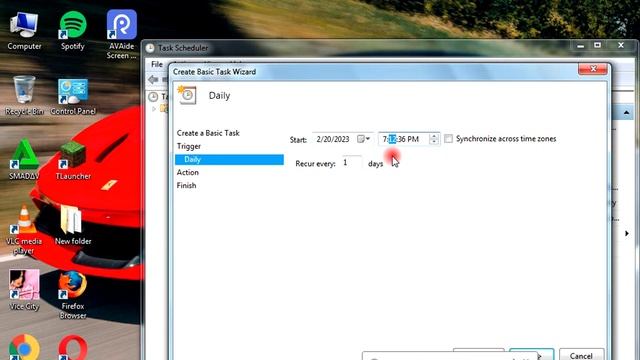
Task: Select the Action wizard step
Action: [x=188, y=172]
